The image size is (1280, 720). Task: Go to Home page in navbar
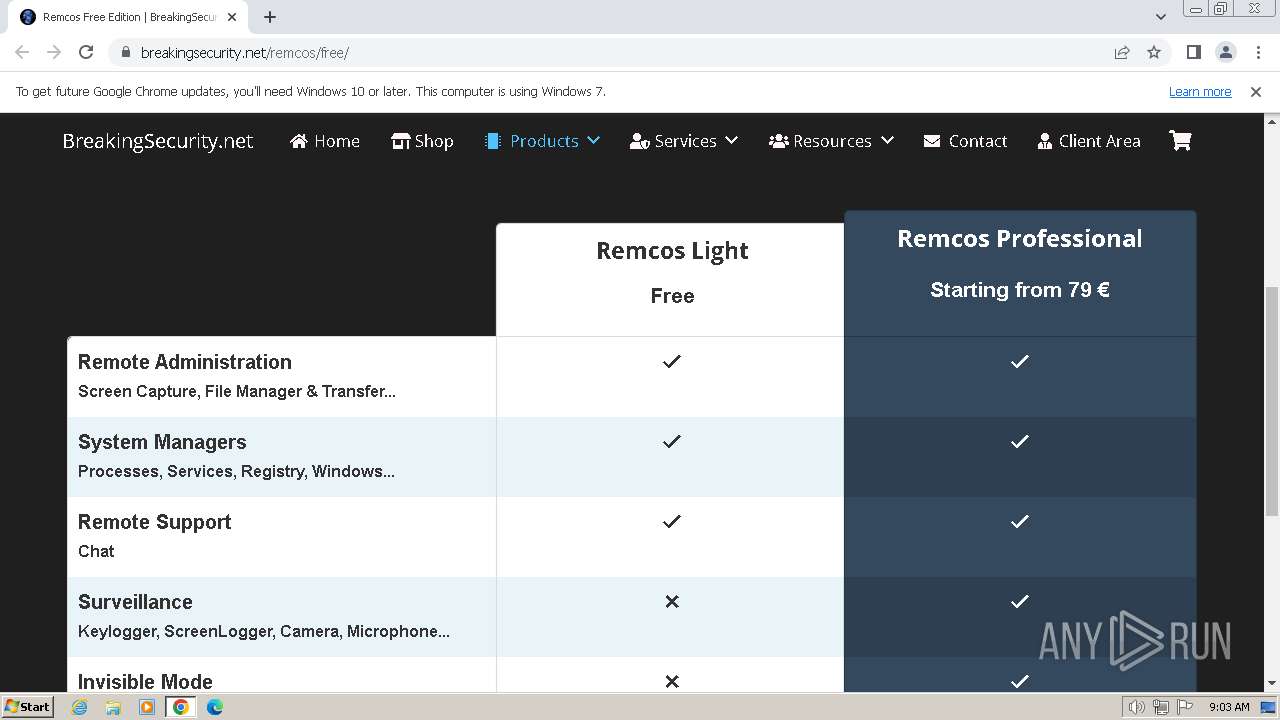pos(325,141)
